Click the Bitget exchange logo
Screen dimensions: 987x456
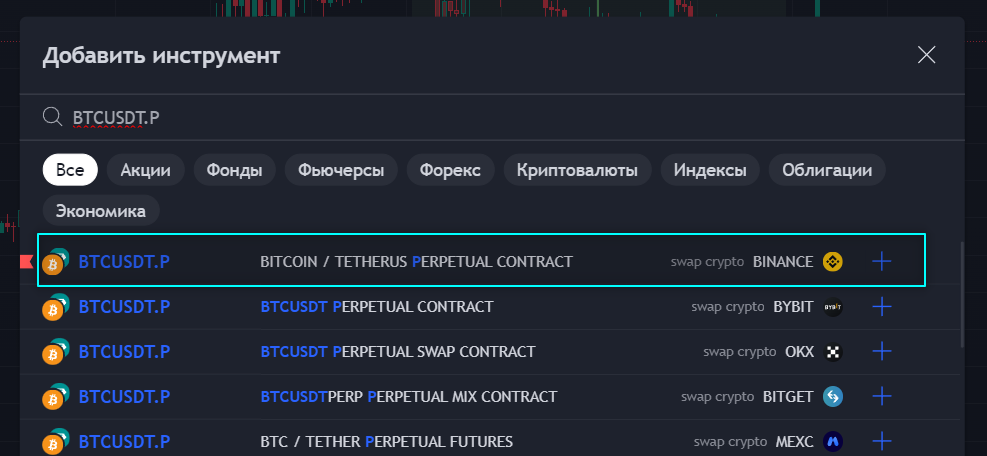point(832,397)
